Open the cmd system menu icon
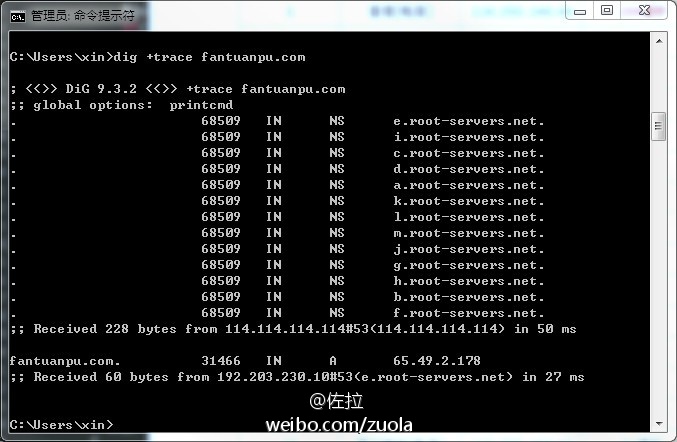 (x=18, y=16)
